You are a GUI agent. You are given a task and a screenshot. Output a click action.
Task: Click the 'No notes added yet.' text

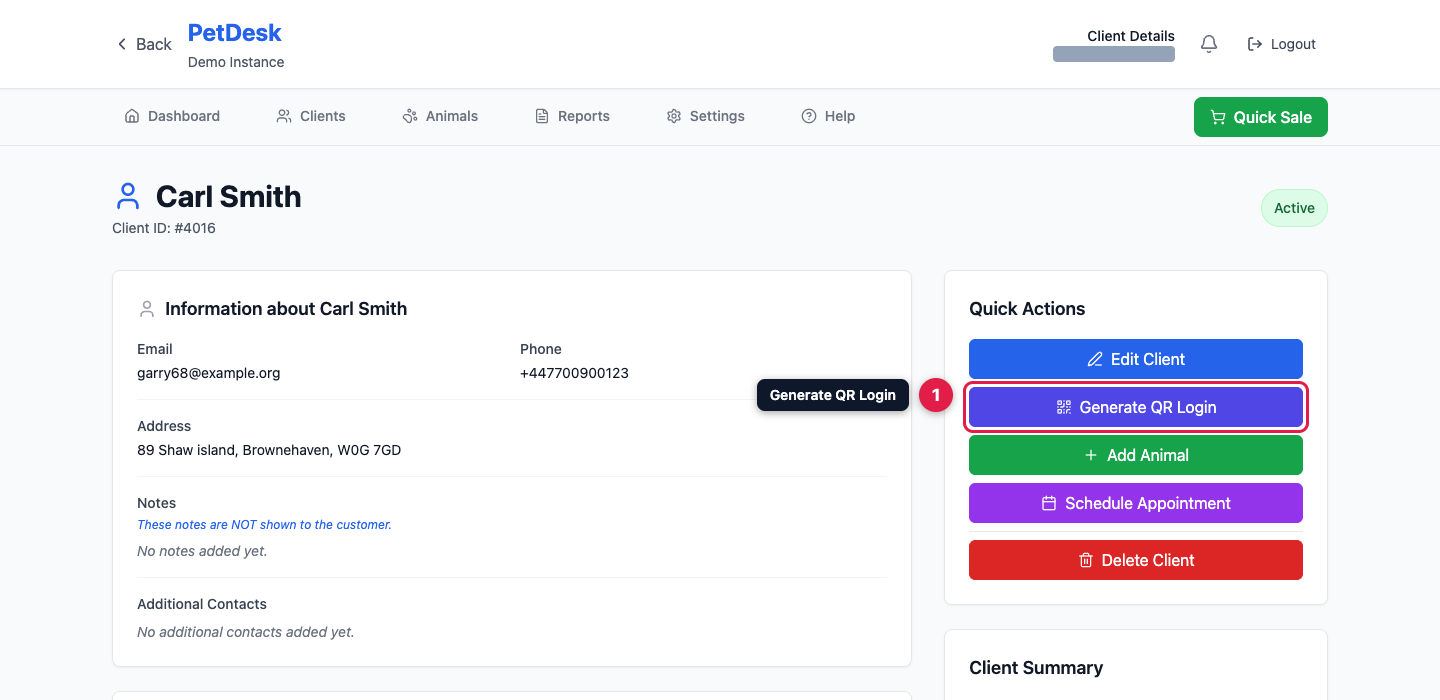(202, 551)
